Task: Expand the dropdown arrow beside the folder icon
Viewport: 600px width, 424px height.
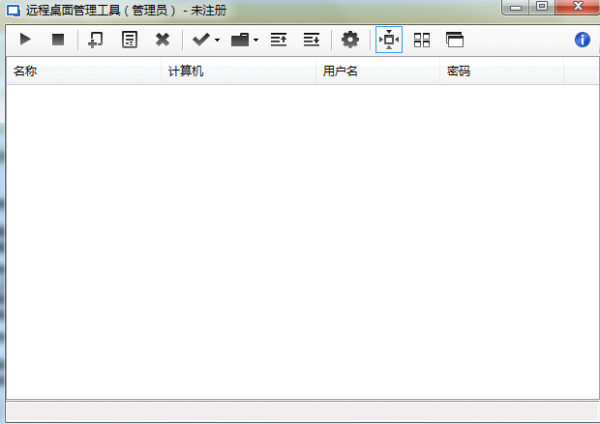Action: [256, 40]
